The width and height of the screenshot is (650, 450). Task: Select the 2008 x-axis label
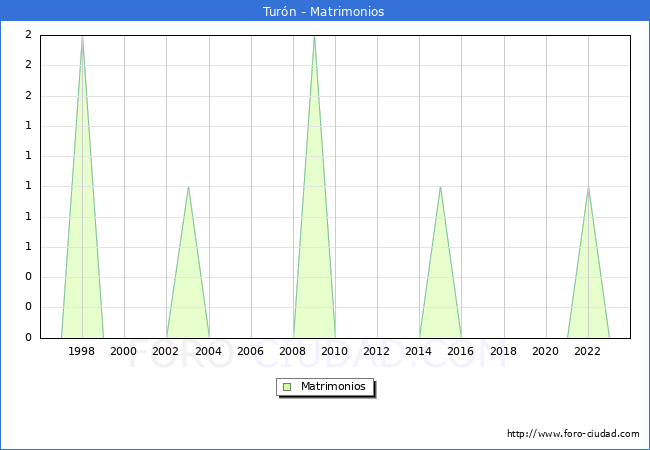point(293,351)
